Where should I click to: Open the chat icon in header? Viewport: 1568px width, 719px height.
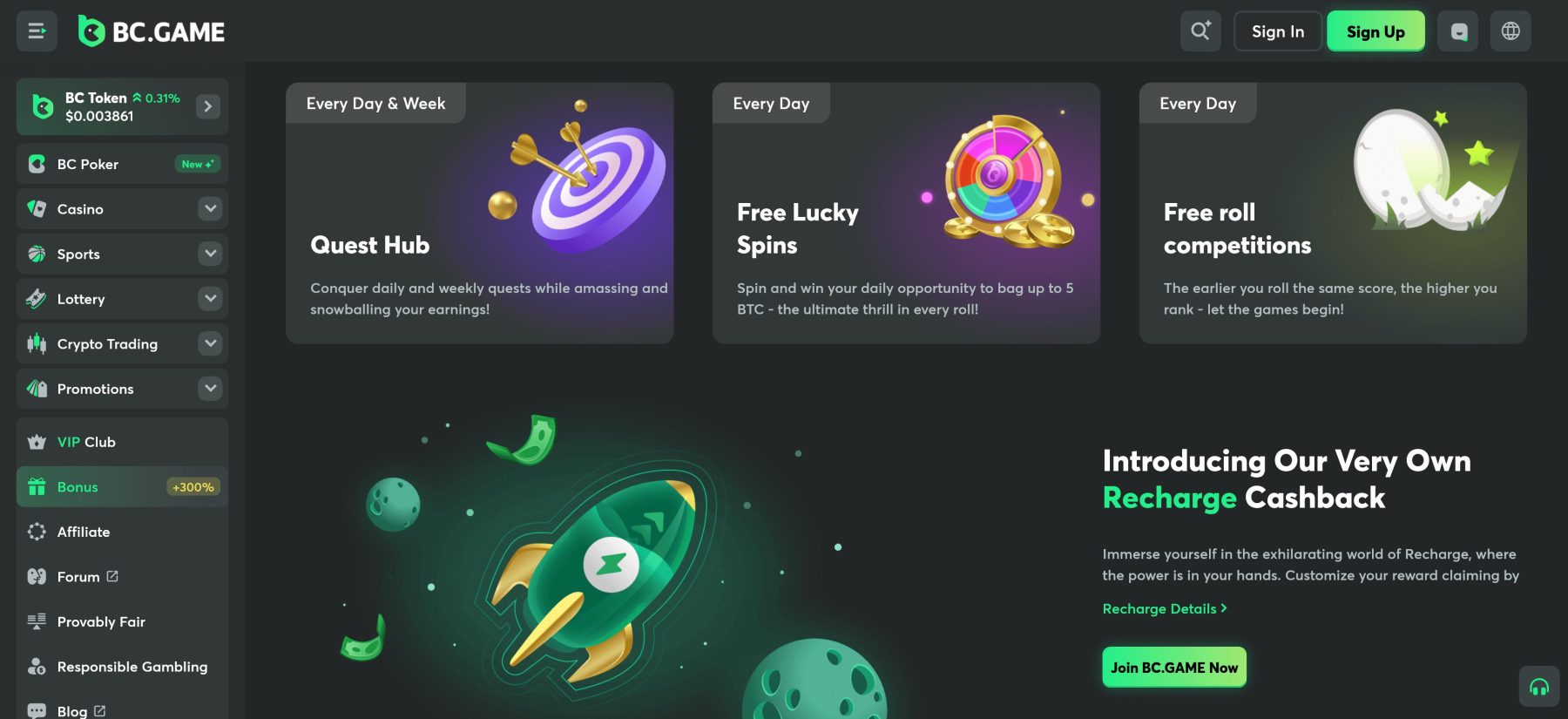1458,31
